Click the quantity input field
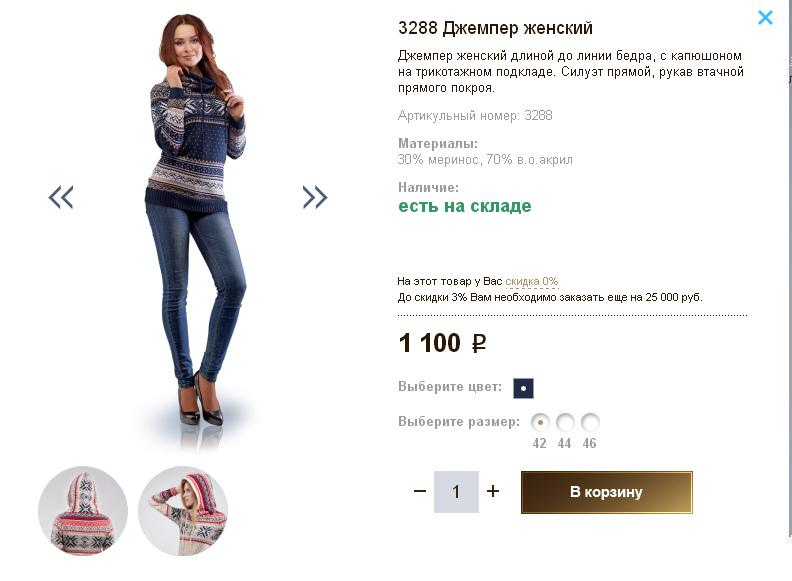Image resolution: width=792 pixels, height=581 pixels. 456,492
